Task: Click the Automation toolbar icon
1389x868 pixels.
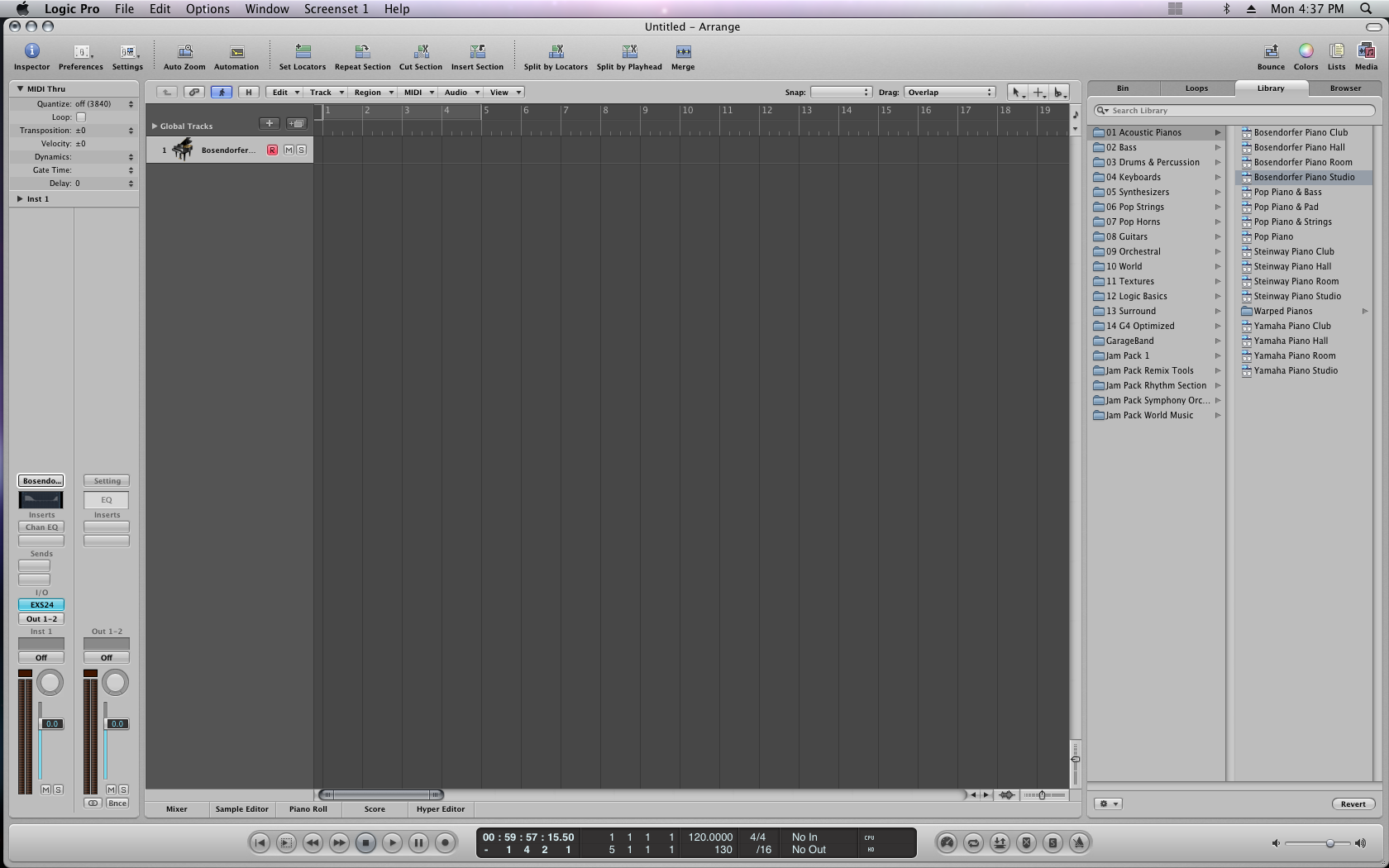Action: 236,56
